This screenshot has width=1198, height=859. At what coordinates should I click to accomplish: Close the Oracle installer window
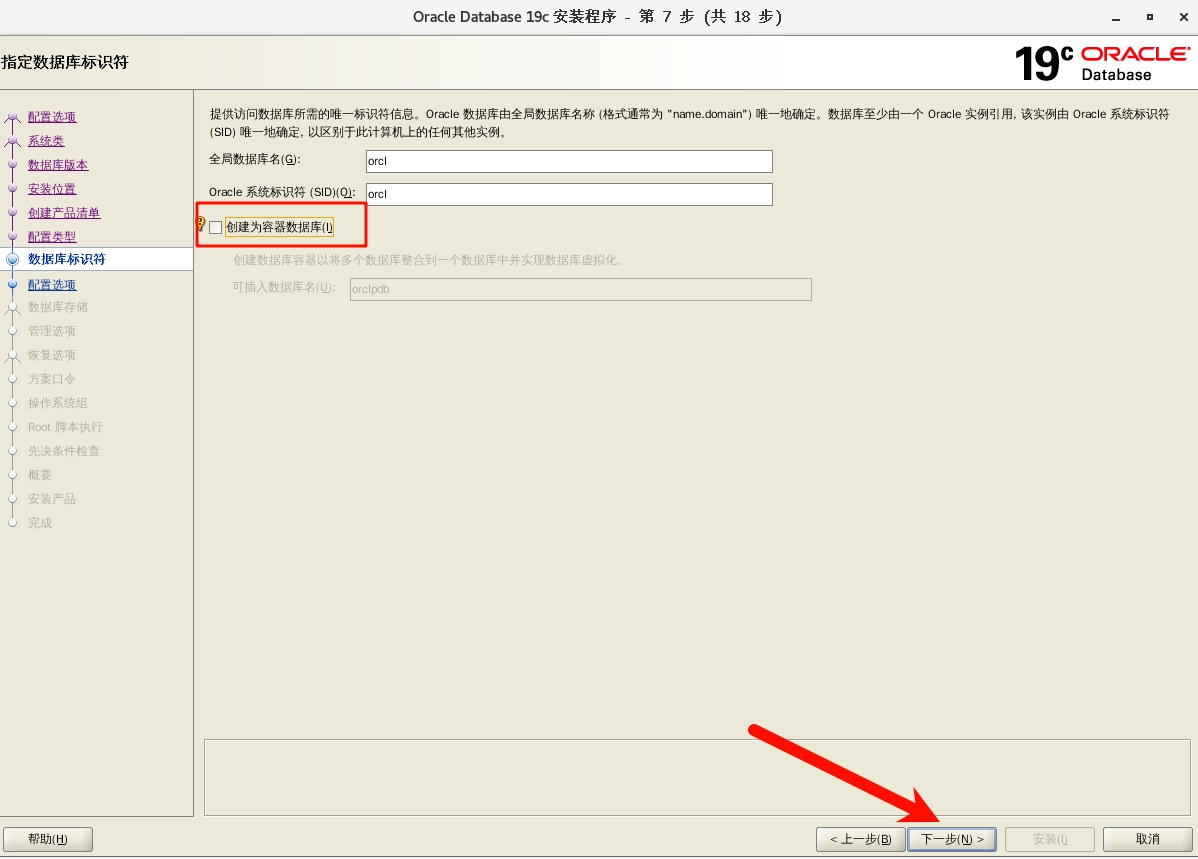[1182, 18]
